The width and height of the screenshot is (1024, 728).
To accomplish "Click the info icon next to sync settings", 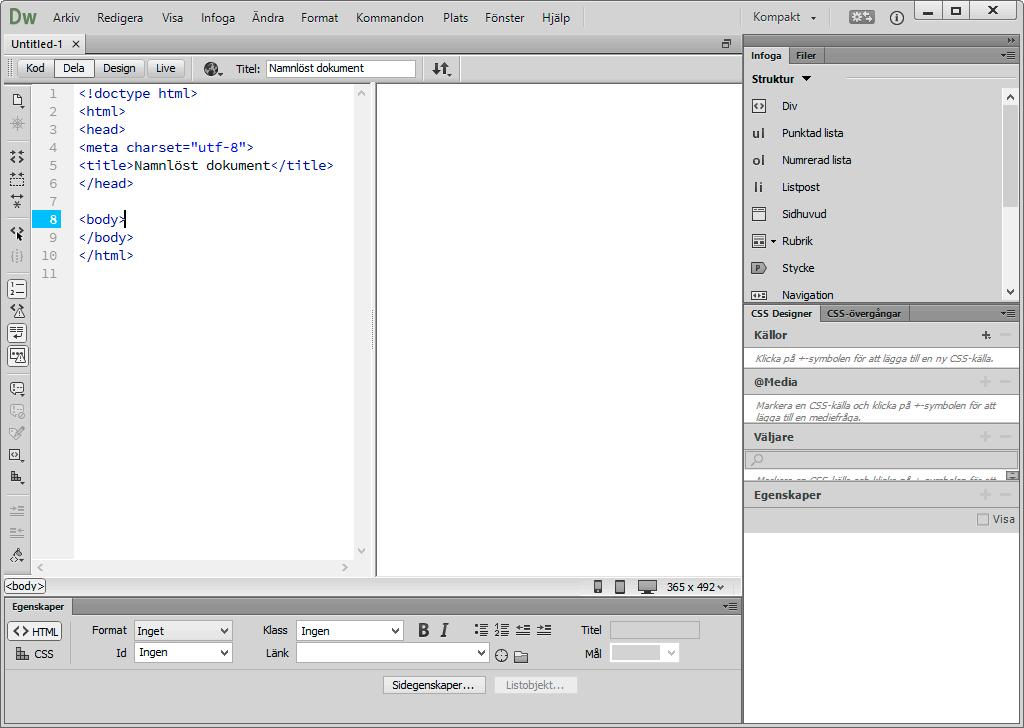I will 897,18.
